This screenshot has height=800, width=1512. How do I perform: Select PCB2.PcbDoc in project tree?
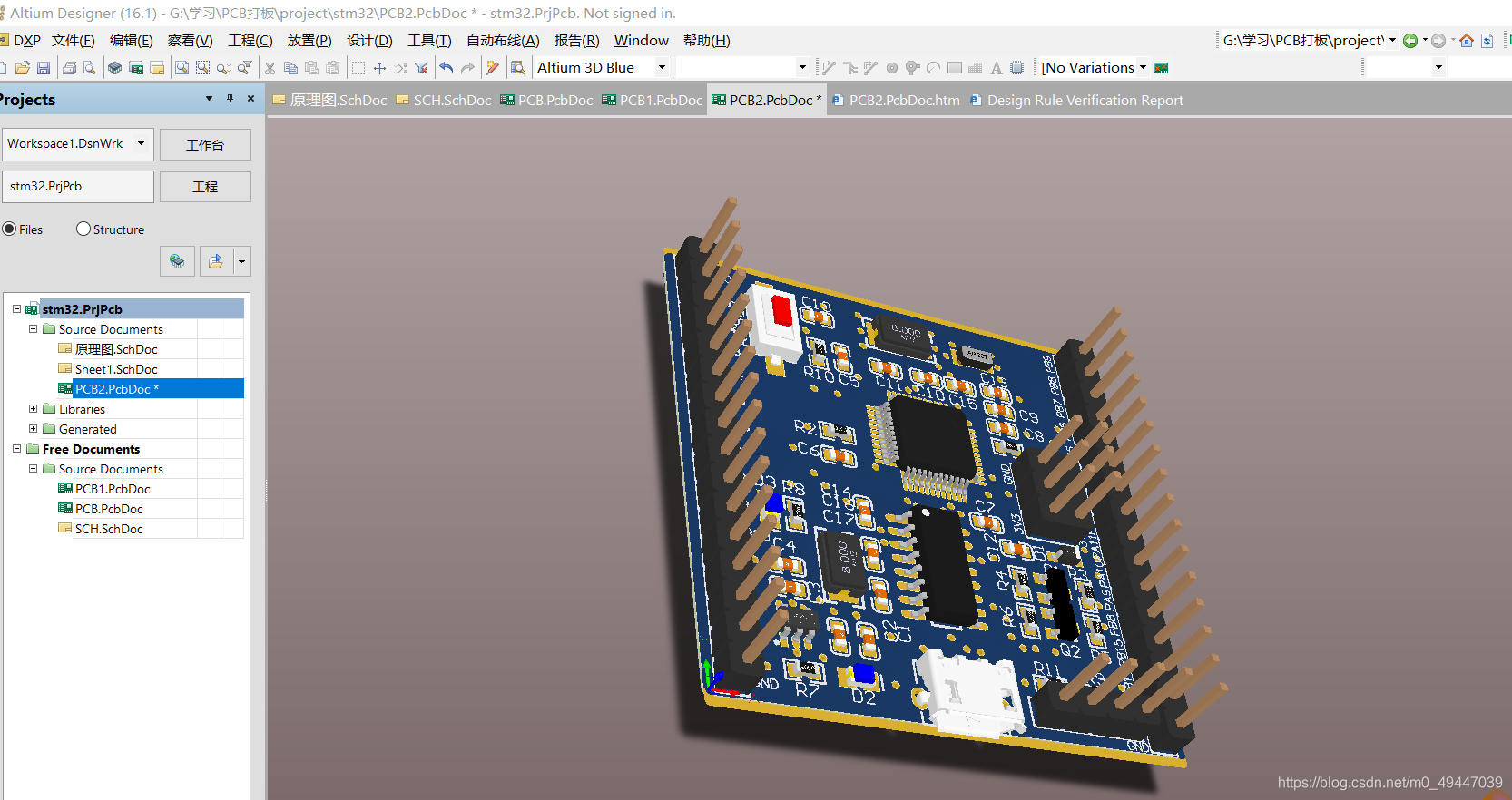point(117,389)
